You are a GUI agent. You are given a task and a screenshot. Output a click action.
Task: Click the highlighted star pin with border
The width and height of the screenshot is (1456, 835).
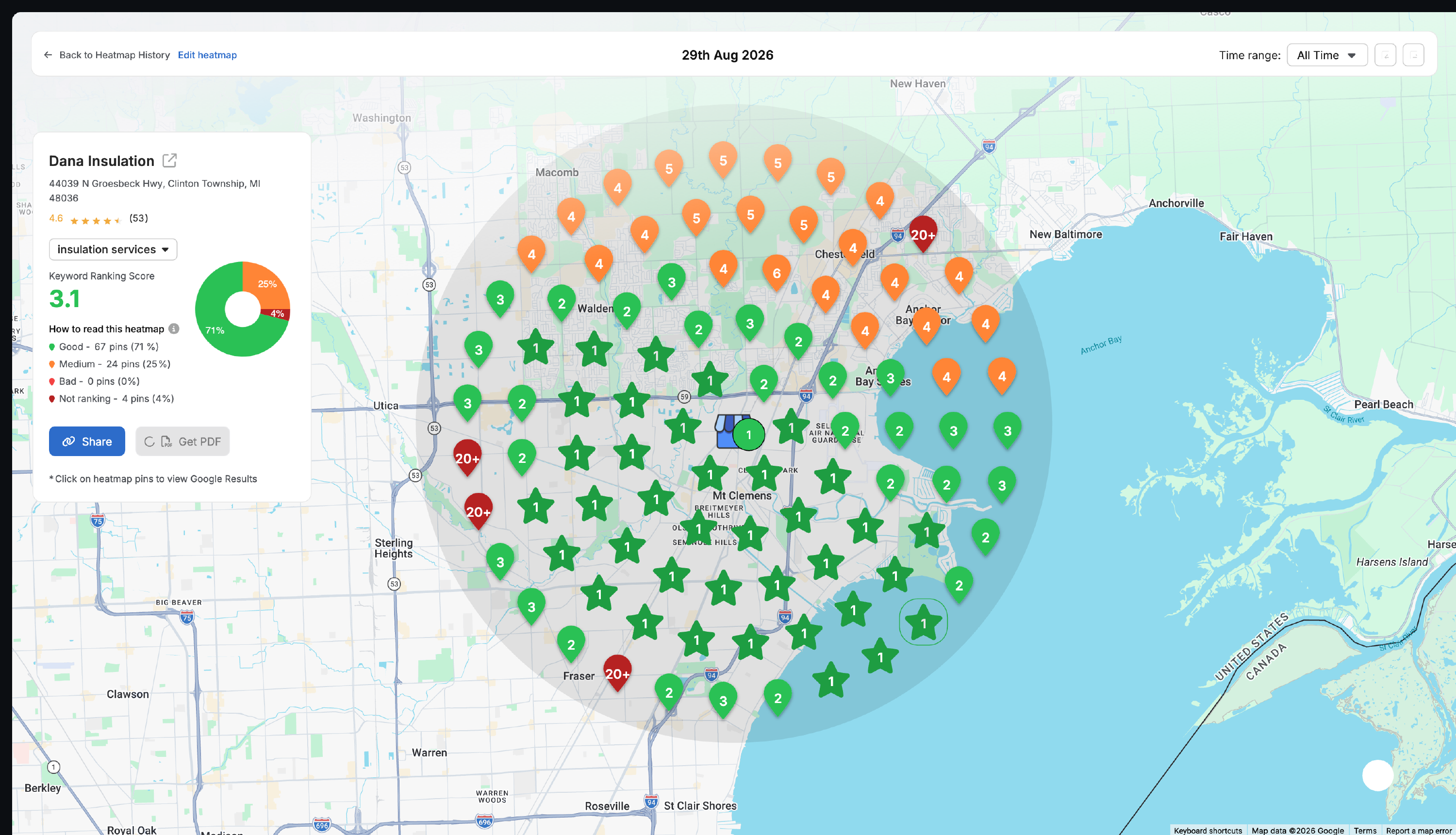click(923, 622)
